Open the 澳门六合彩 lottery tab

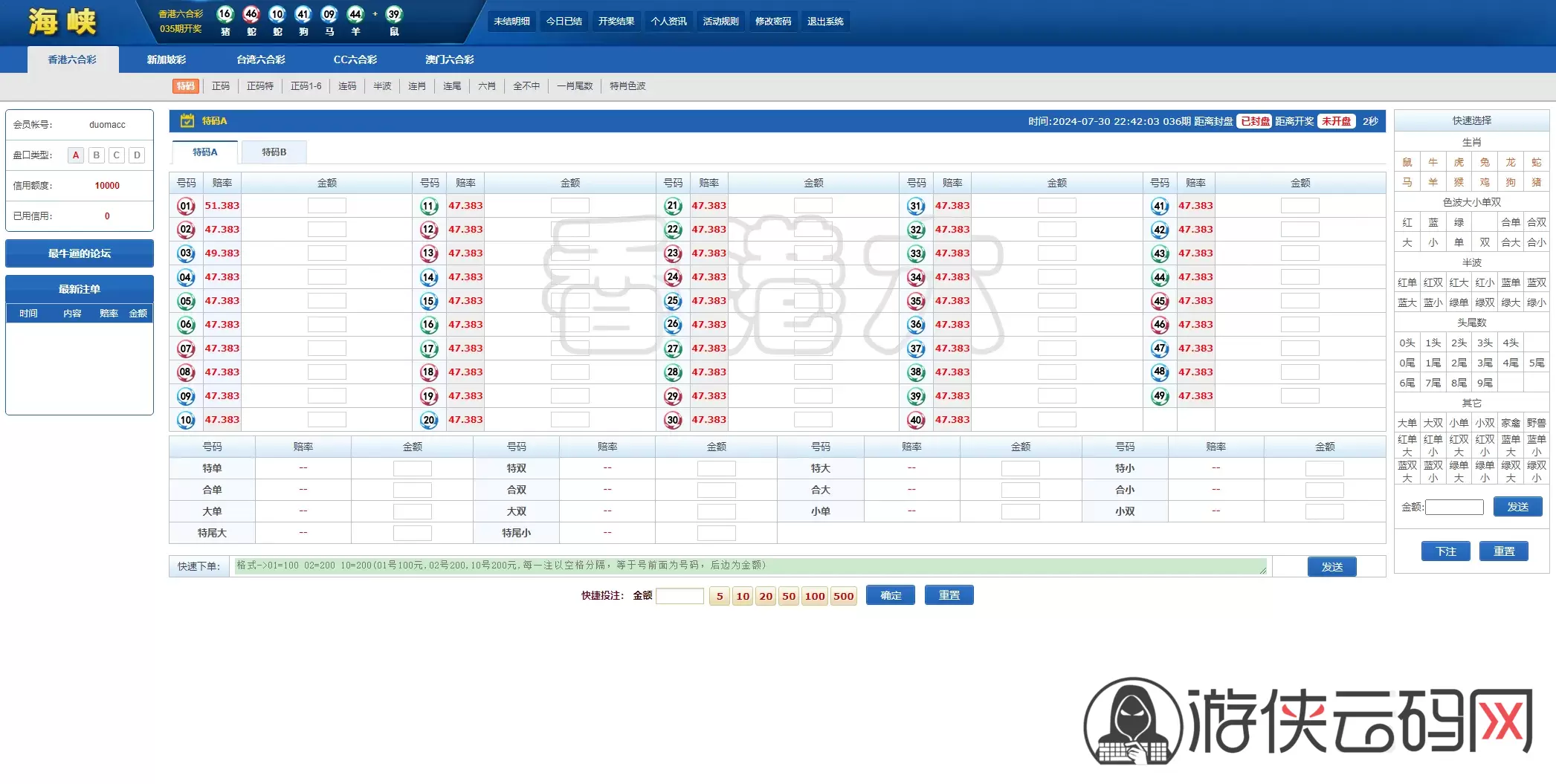[449, 59]
